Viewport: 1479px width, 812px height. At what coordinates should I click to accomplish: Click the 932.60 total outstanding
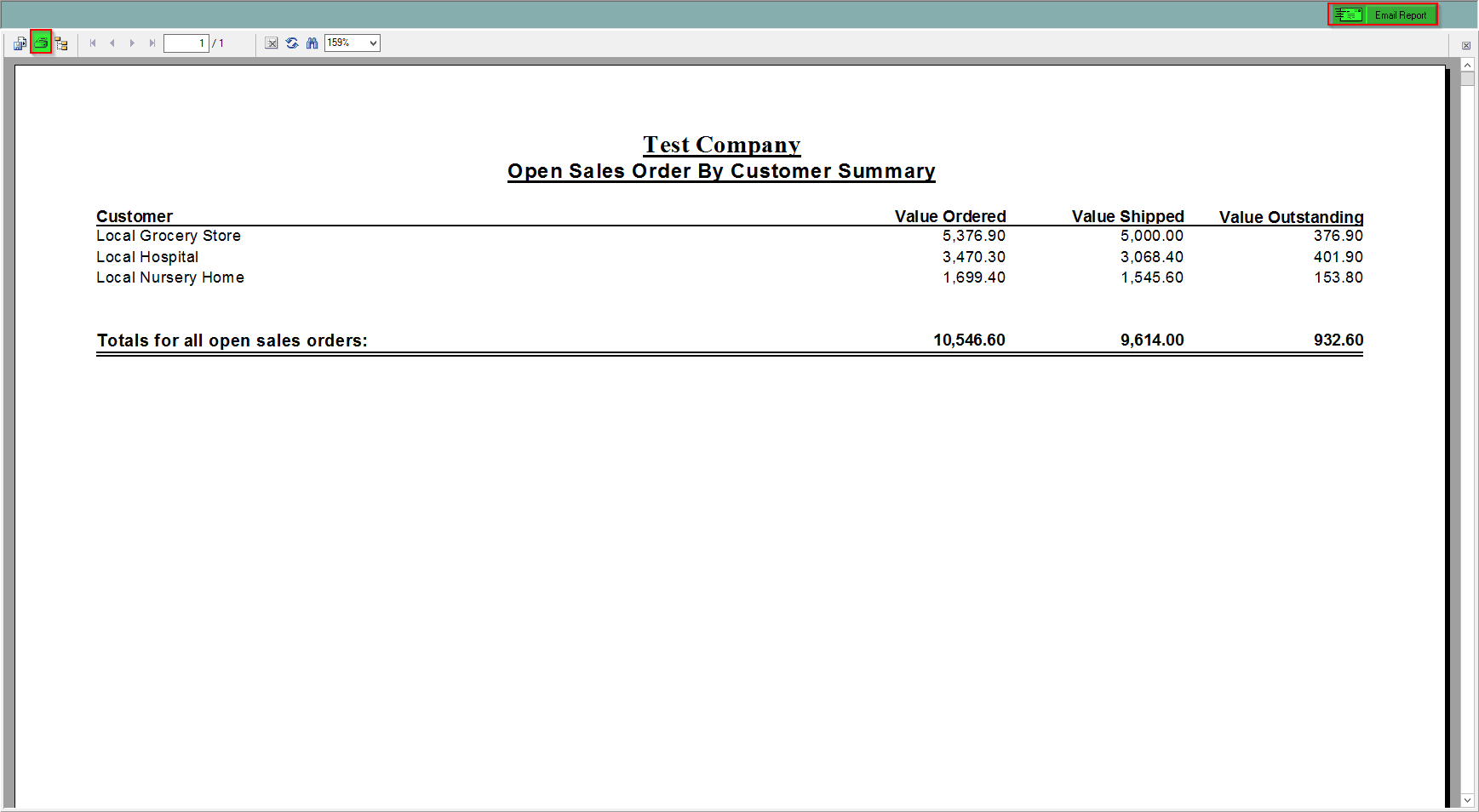click(x=1339, y=340)
